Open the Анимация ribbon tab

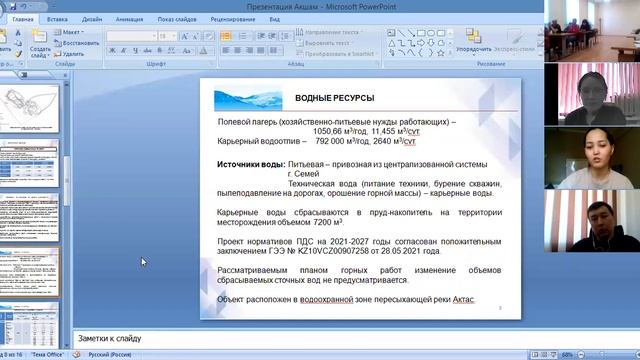point(129,19)
